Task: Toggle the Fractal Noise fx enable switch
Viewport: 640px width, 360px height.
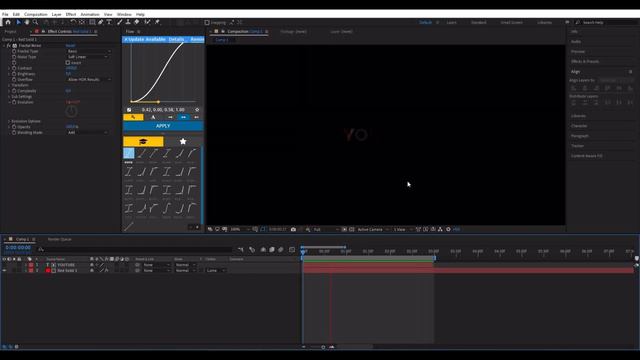Action: 9,46
